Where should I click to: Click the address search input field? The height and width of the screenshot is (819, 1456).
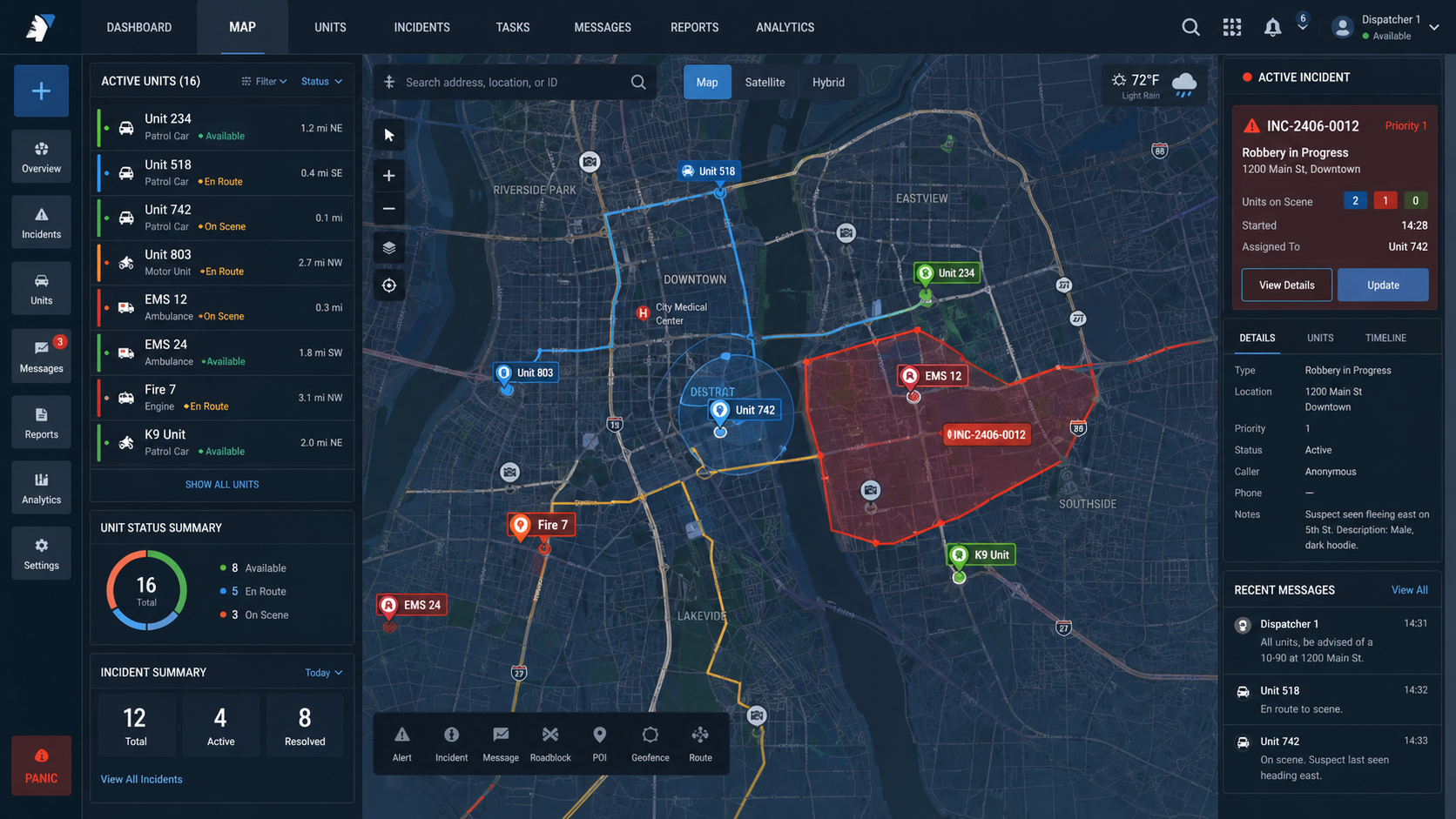click(514, 82)
